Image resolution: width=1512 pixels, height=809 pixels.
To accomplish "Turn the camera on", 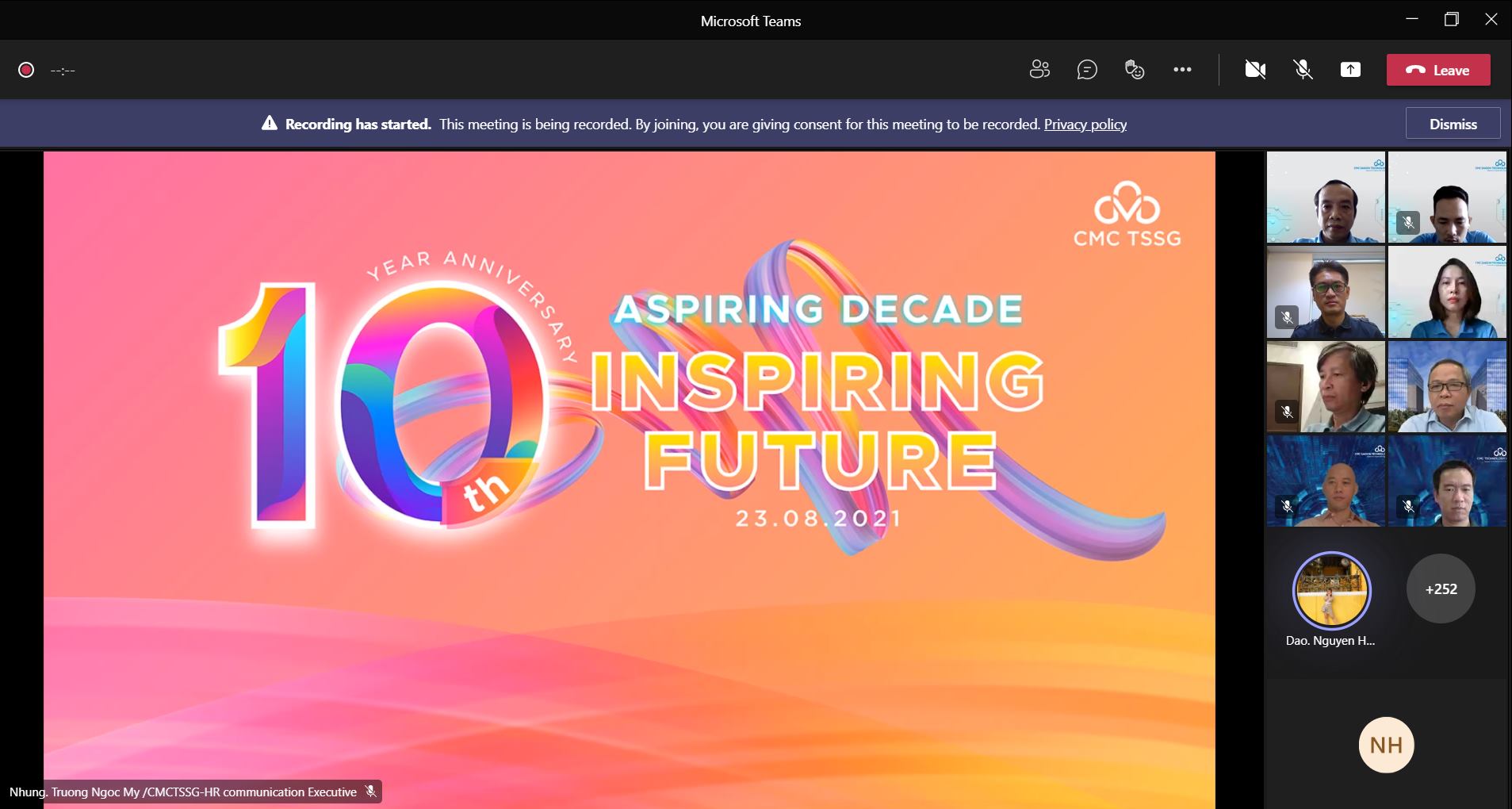I will click(x=1255, y=70).
